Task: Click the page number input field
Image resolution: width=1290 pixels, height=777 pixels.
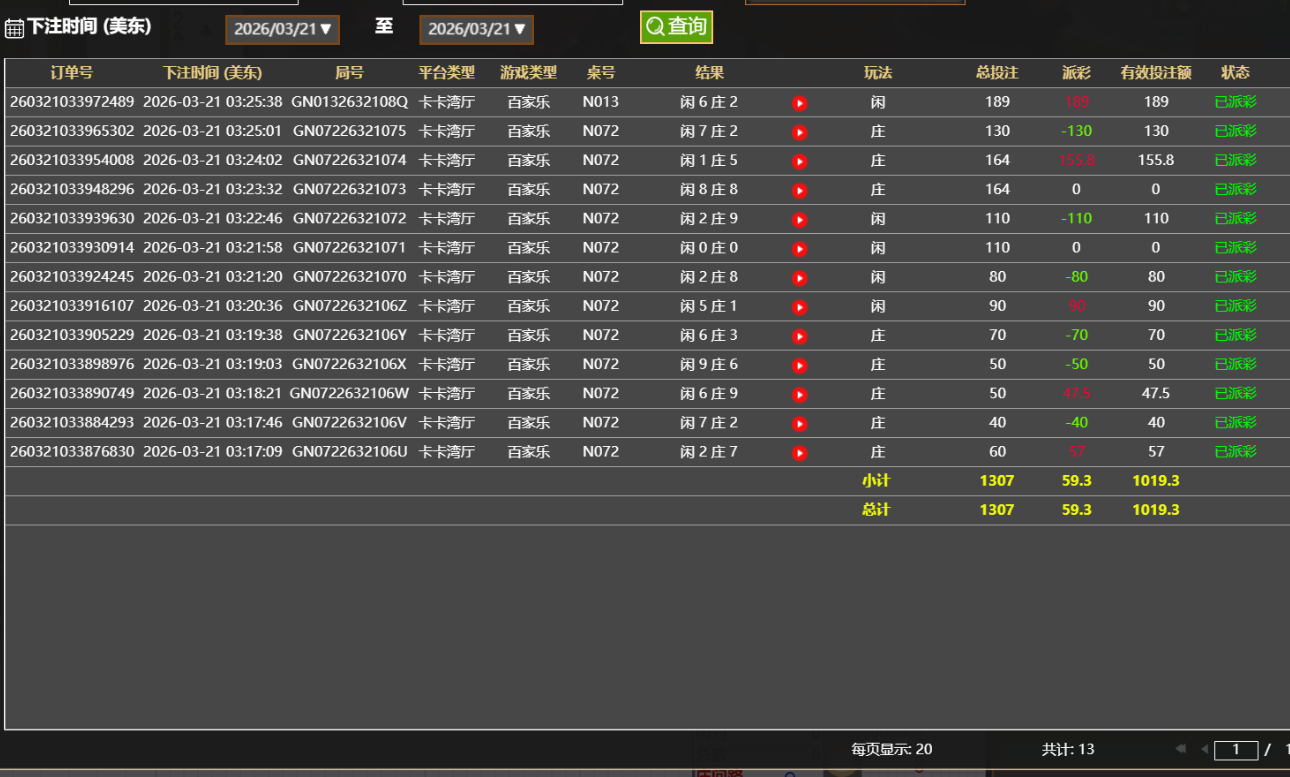Action: (x=1235, y=750)
